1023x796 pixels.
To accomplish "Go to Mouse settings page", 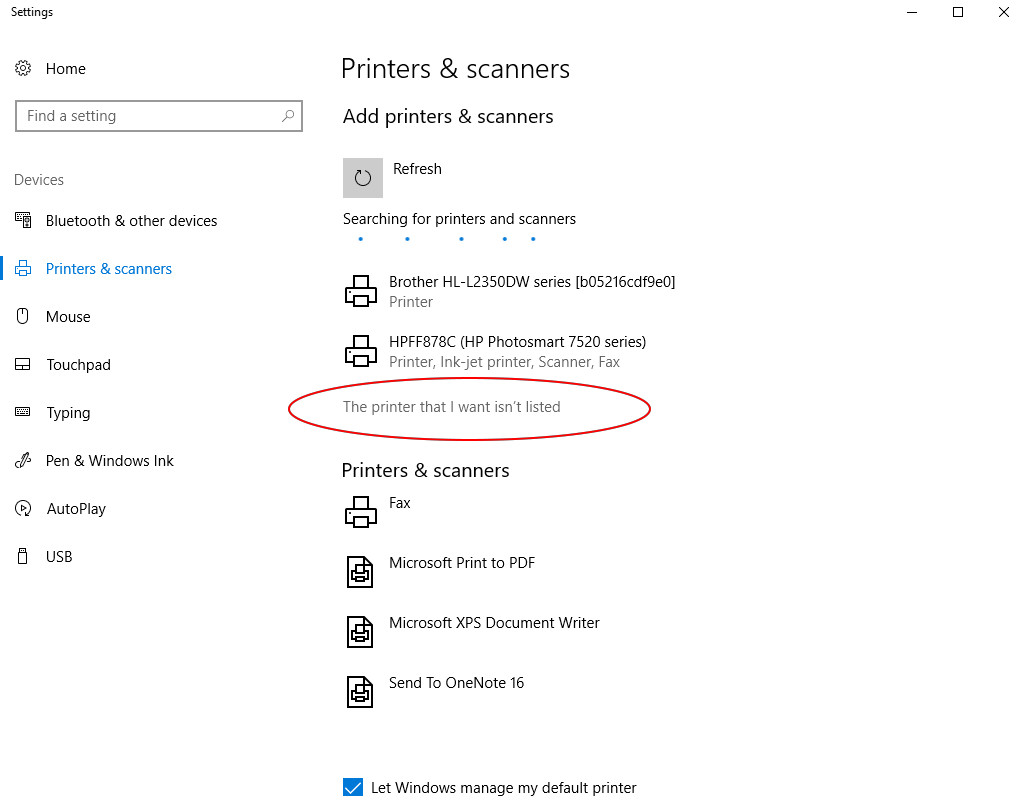I will [68, 317].
